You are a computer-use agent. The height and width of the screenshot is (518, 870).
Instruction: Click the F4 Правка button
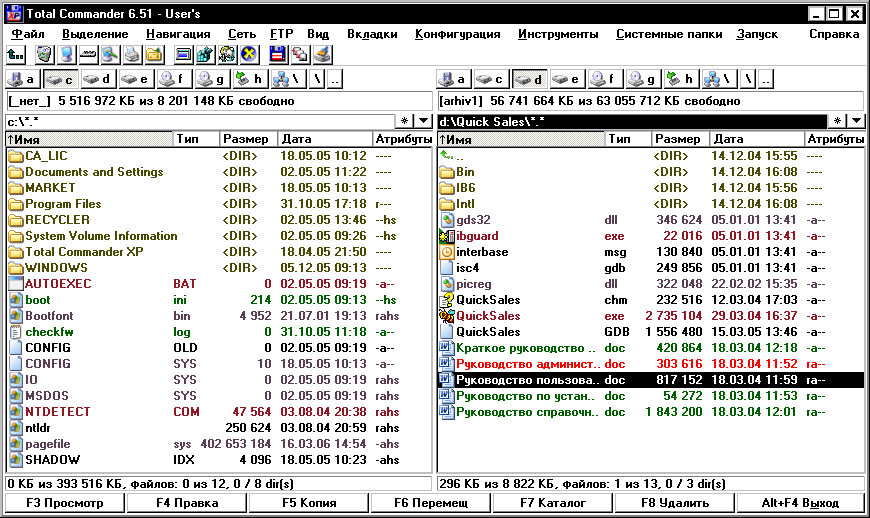point(187,503)
